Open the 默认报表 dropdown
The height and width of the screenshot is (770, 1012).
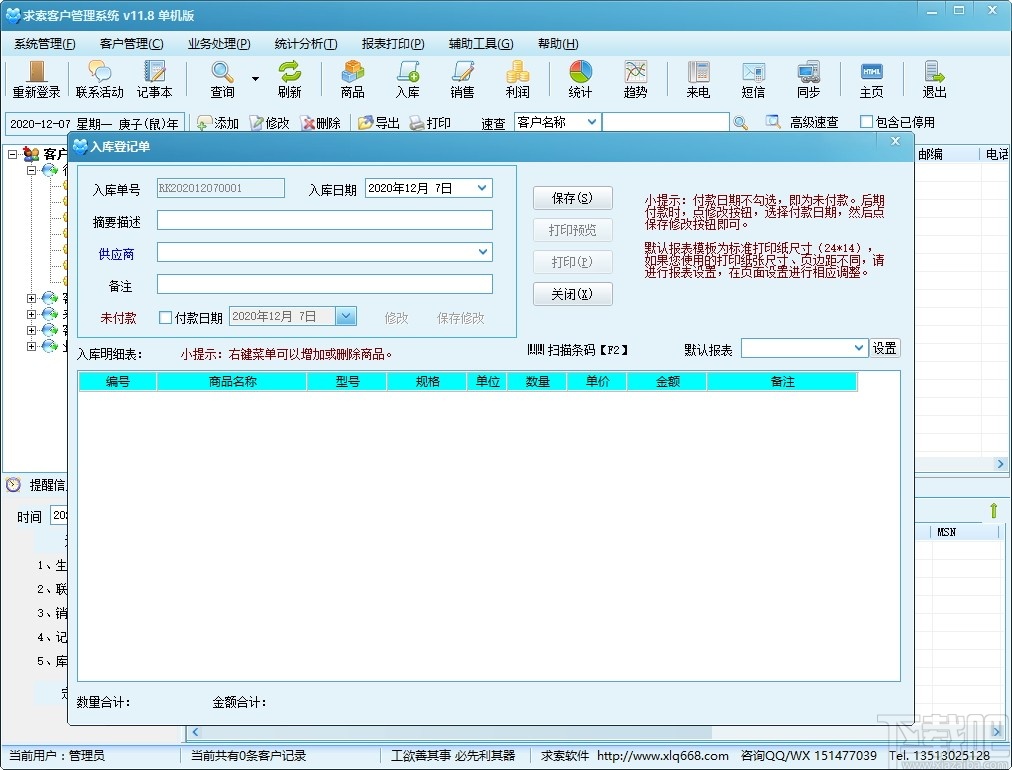(x=858, y=348)
